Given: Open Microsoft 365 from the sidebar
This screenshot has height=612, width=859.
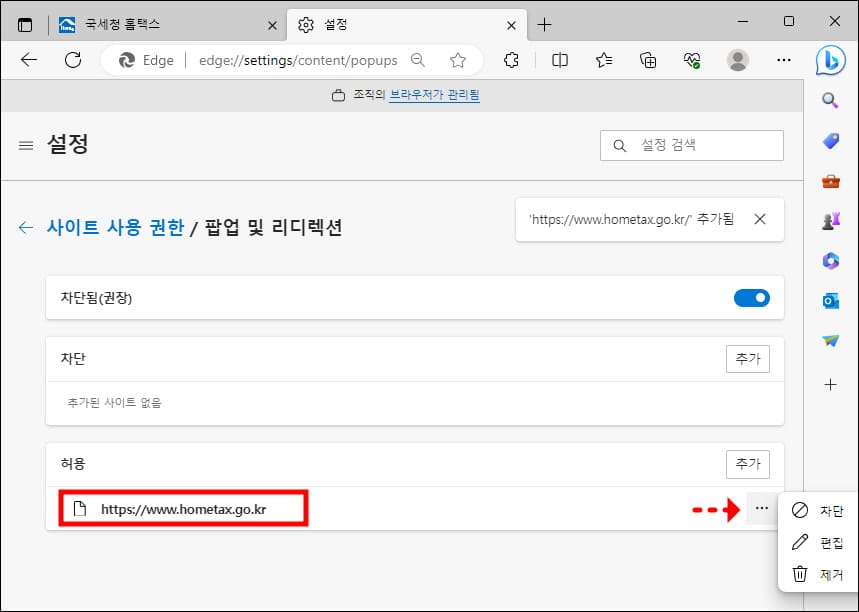Looking at the screenshot, I should click(x=831, y=261).
